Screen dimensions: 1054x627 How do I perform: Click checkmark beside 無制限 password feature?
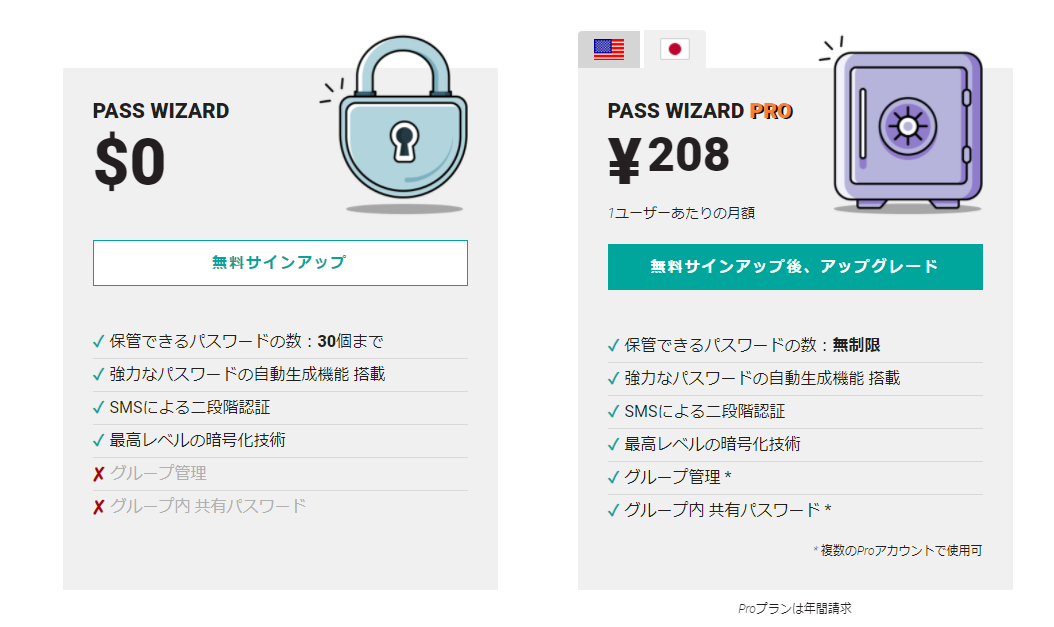click(613, 345)
